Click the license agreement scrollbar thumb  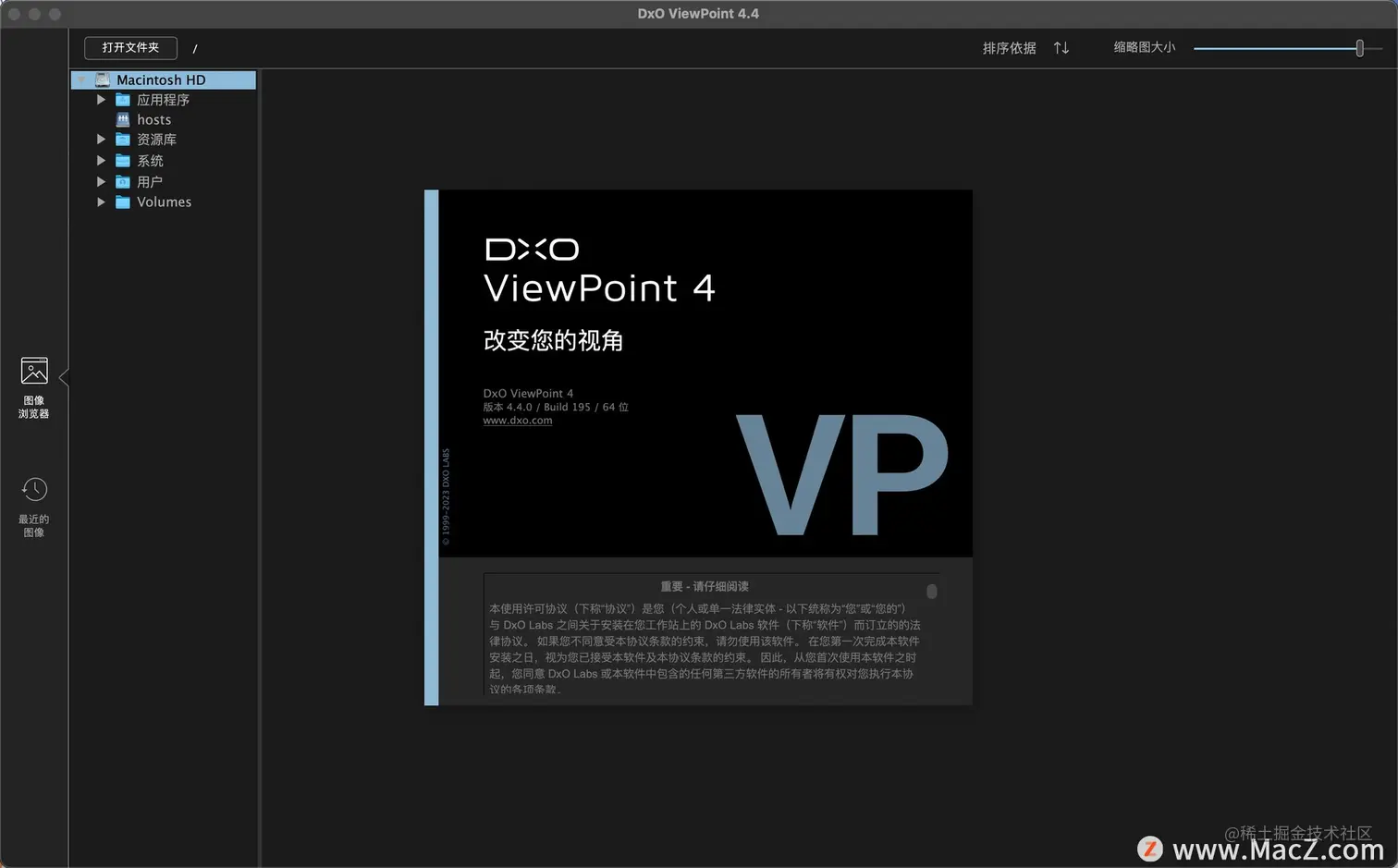[932, 591]
